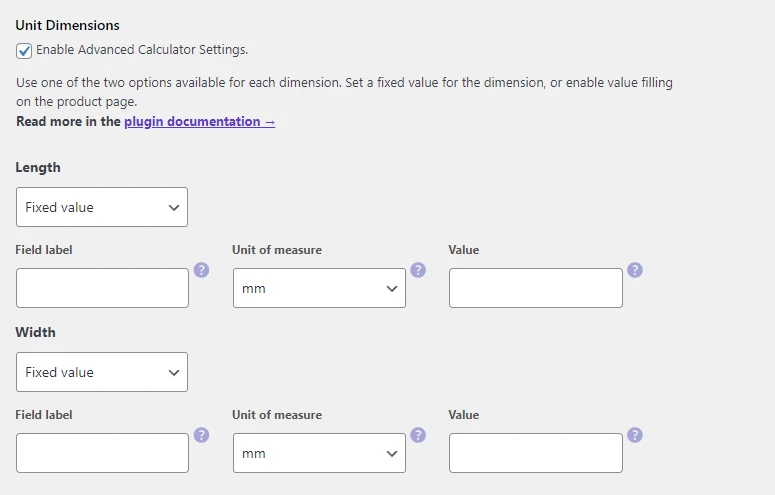Focus the Width Field label text box
Screen dimensions: 775x495
pyautogui.click(x=102, y=453)
